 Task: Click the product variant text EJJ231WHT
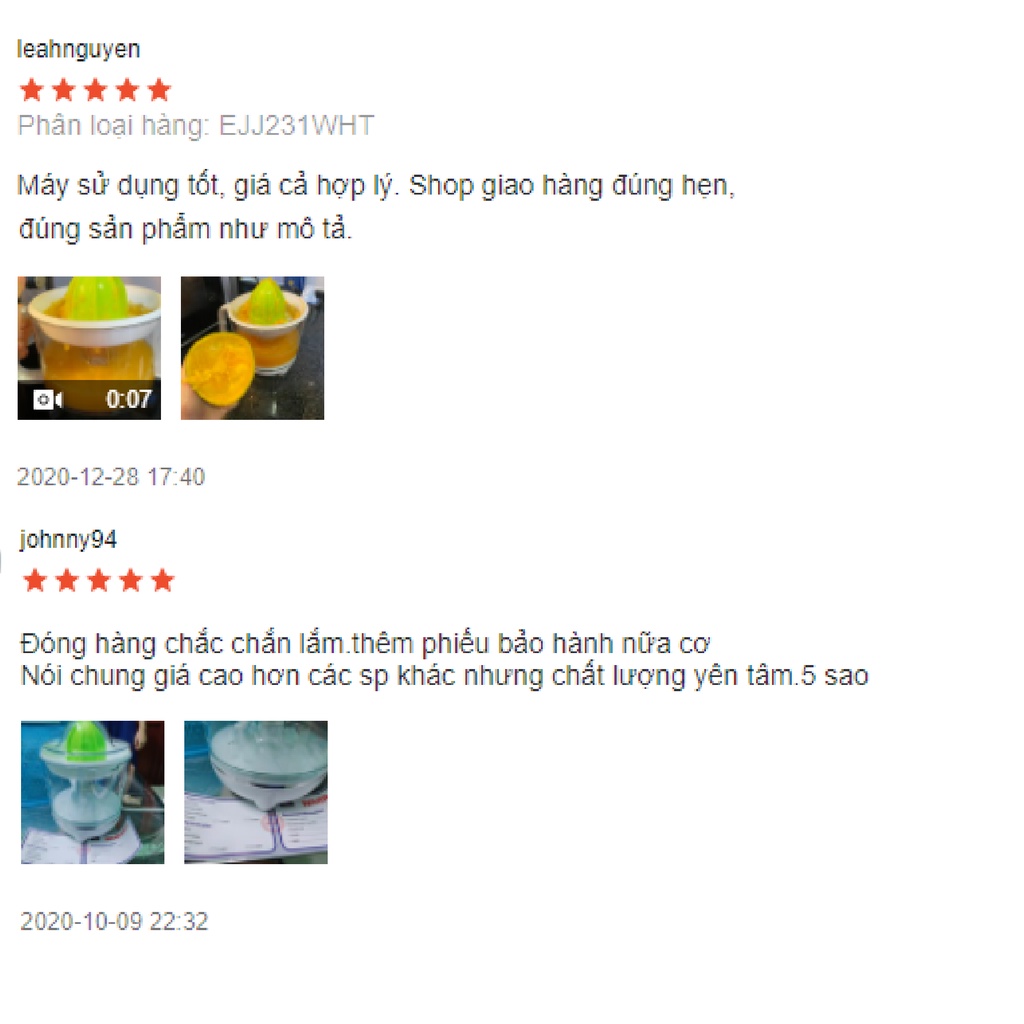(x=296, y=125)
